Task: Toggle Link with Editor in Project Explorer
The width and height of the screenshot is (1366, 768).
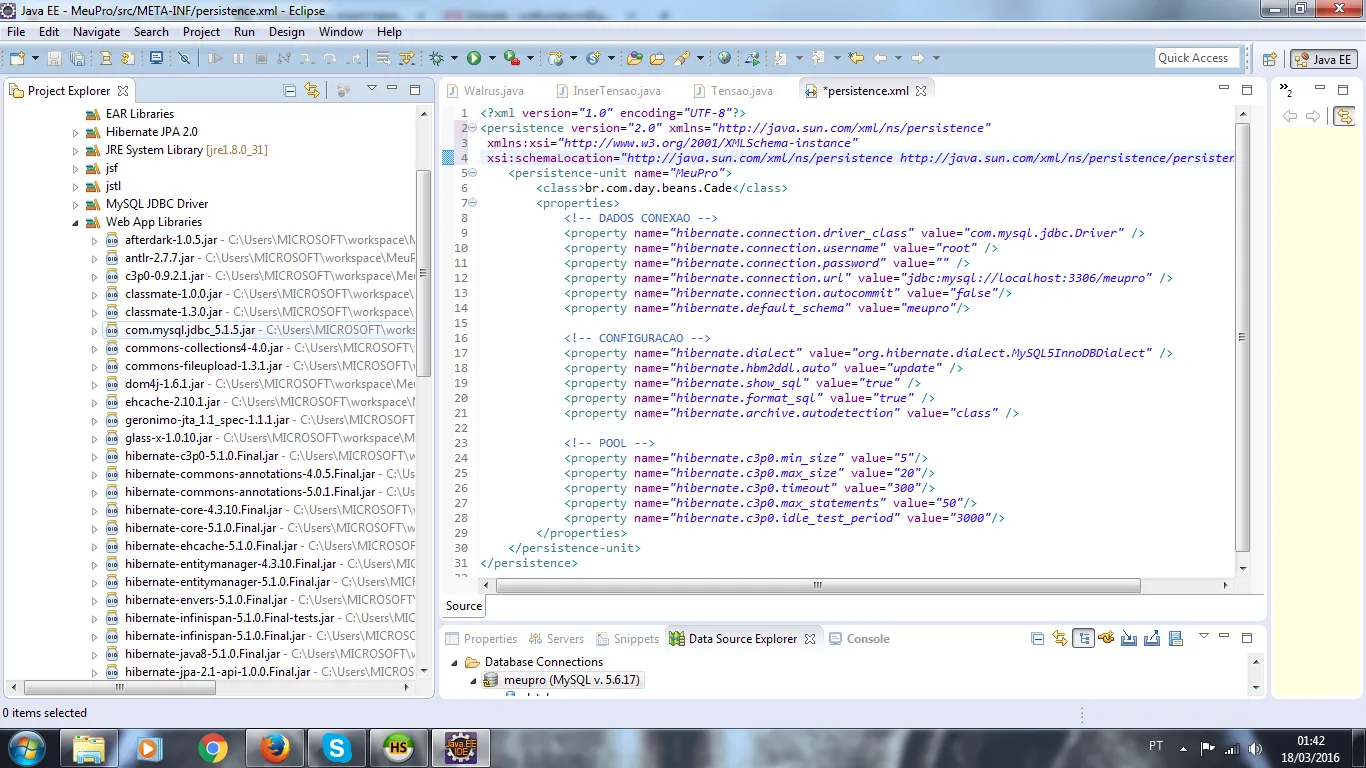Action: tap(312, 90)
